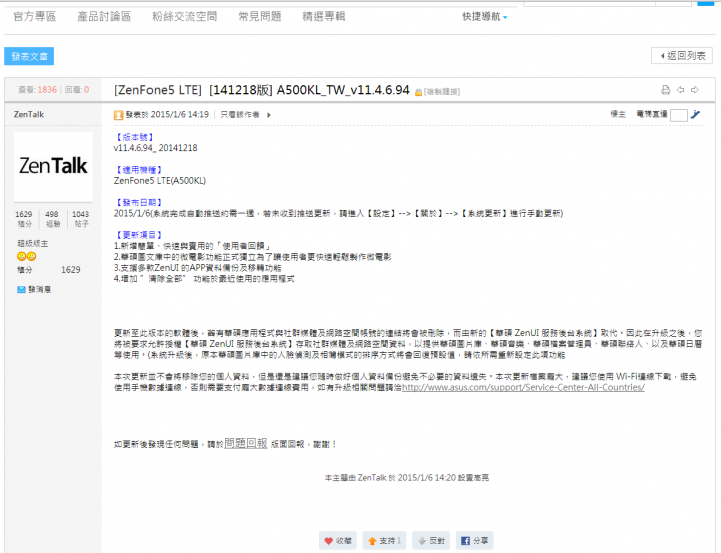Open the 問題回報 link
The height and width of the screenshot is (553, 721).
246,443
